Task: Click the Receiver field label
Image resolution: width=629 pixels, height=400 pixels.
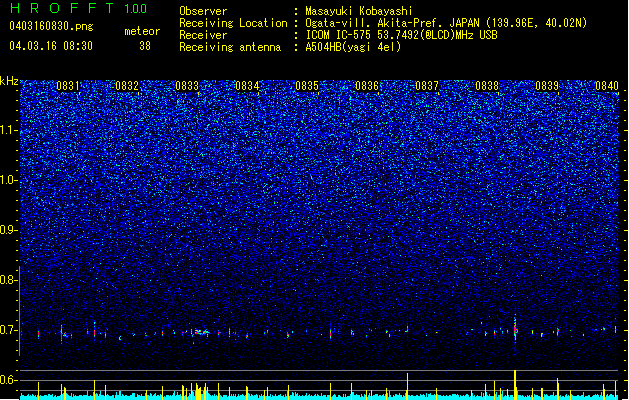Action: [203, 35]
